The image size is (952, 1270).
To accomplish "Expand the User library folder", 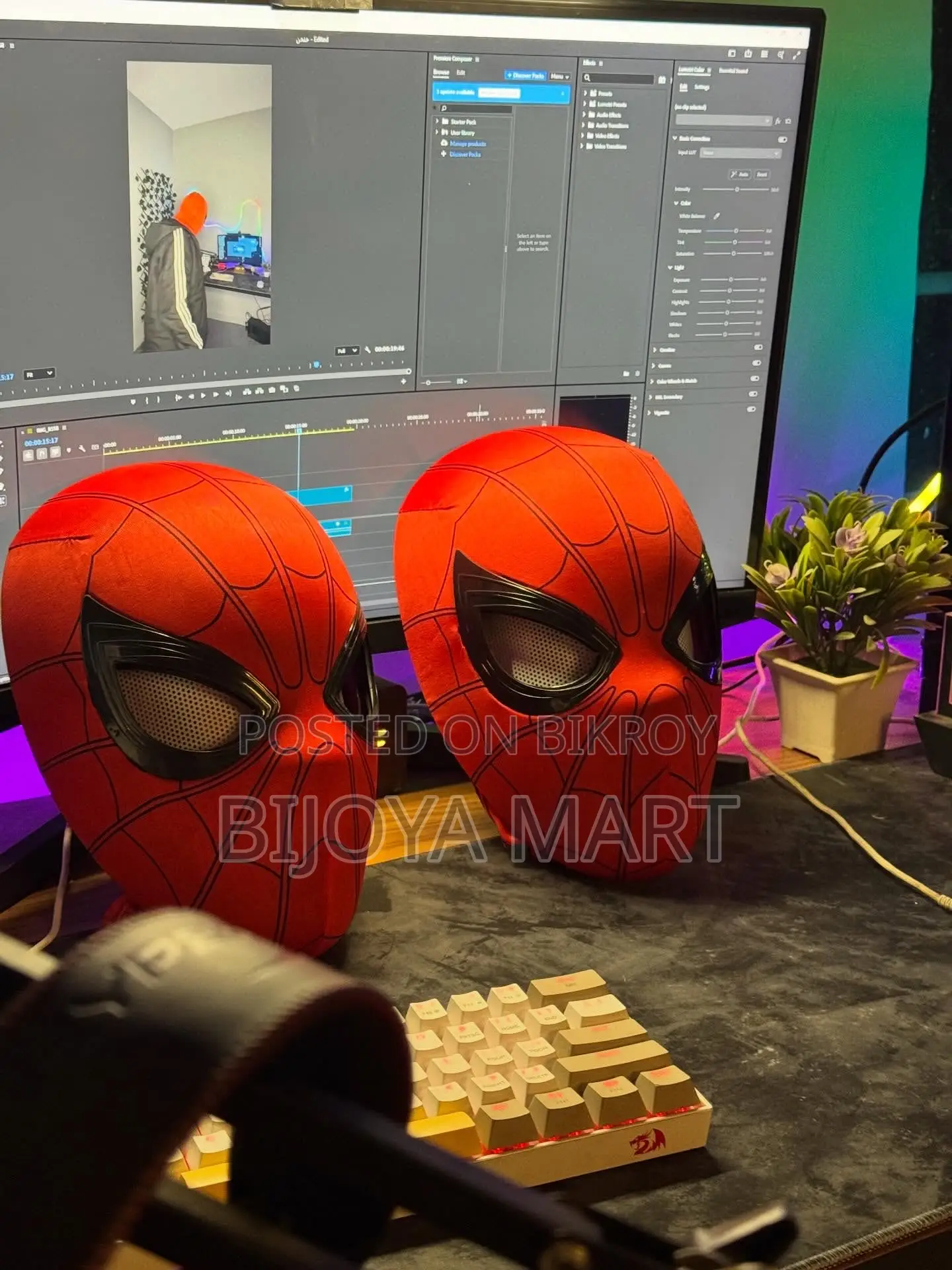I will click(x=437, y=132).
